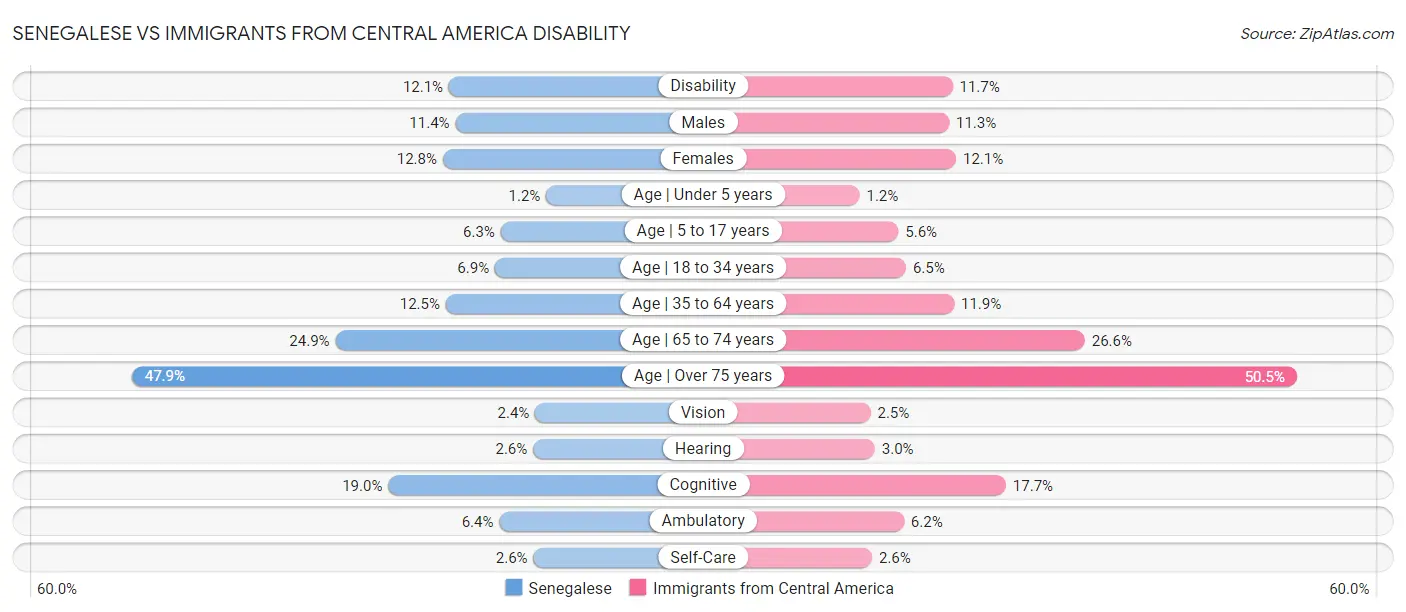Open the ZipAtlas.com source link
Screen dimensions: 1406x612
pos(1317,33)
